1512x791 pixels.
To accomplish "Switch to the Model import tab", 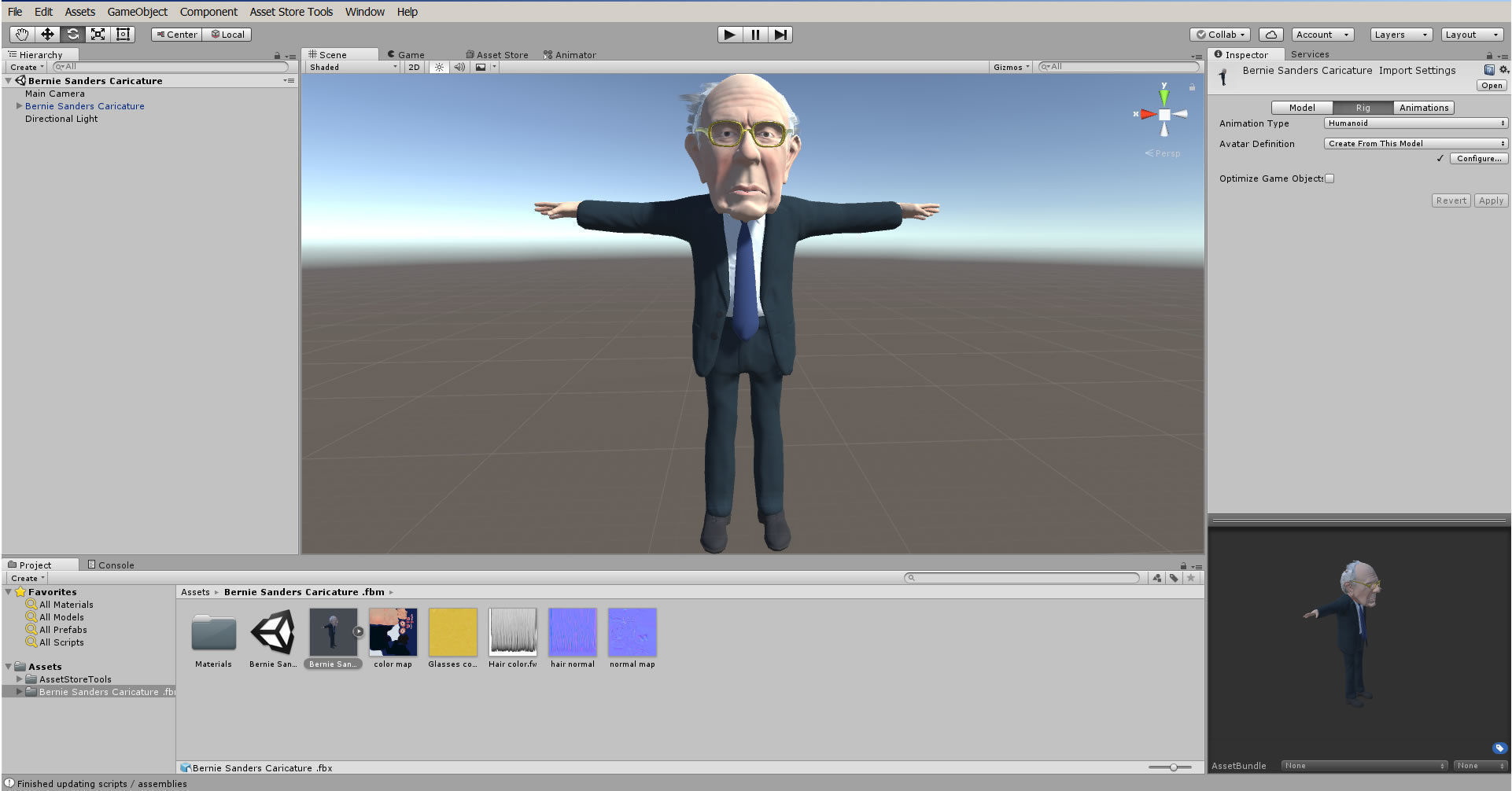I will [1302, 108].
